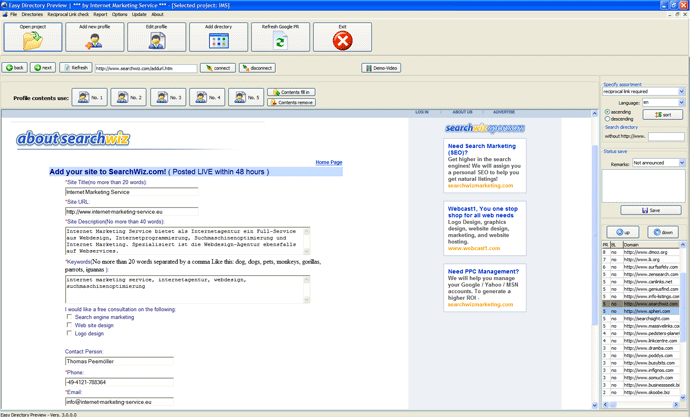This screenshot has width=690, height=417.
Task: Move selection with the up button
Action: click(x=623, y=232)
